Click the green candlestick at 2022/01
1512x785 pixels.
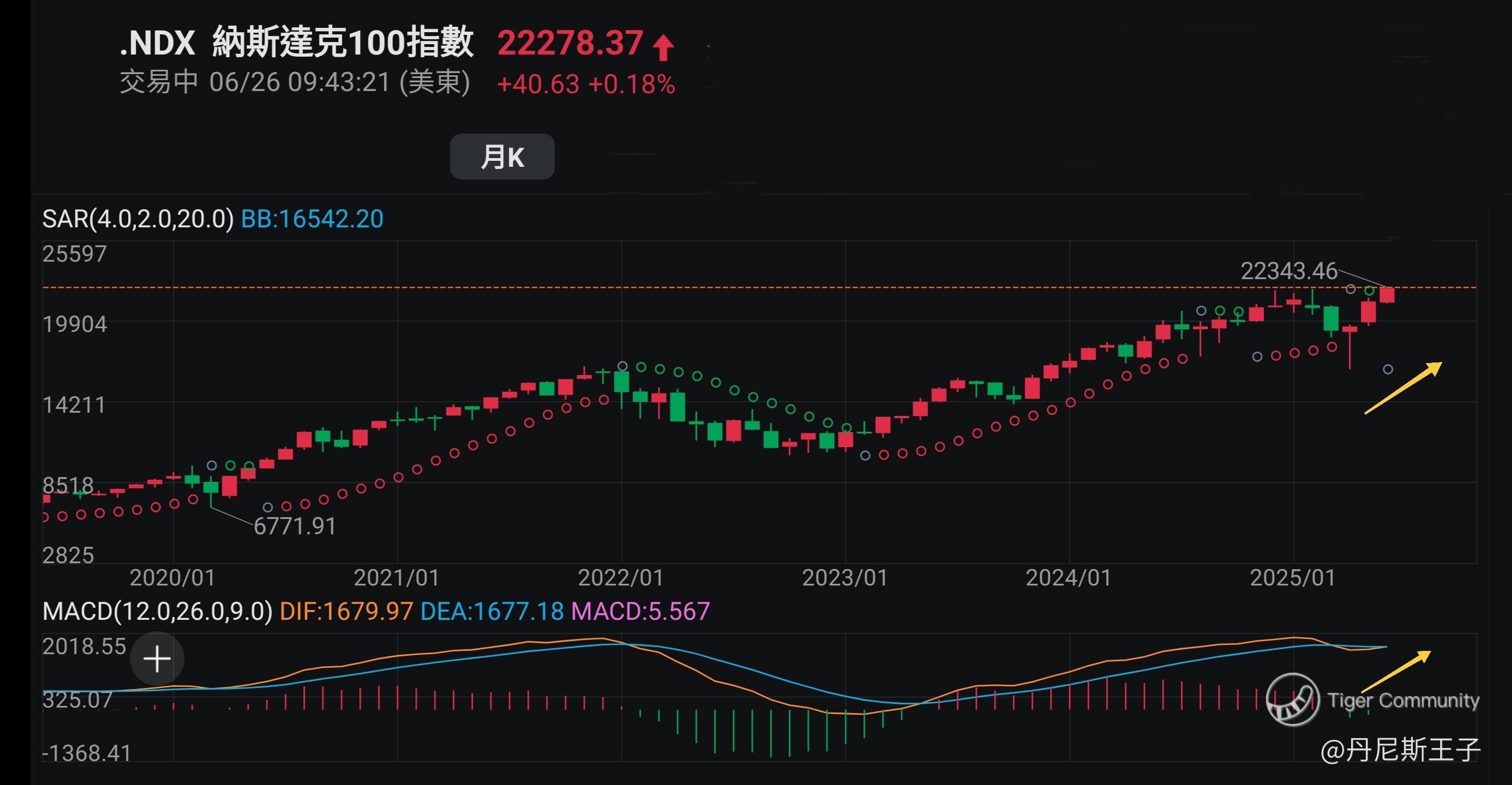(x=622, y=382)
